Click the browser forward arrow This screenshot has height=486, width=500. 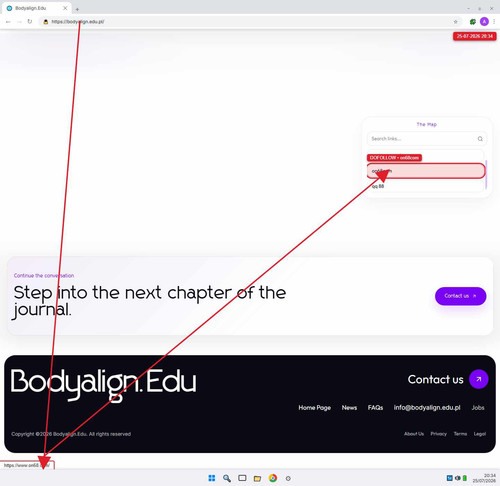[x=19, y=22]
